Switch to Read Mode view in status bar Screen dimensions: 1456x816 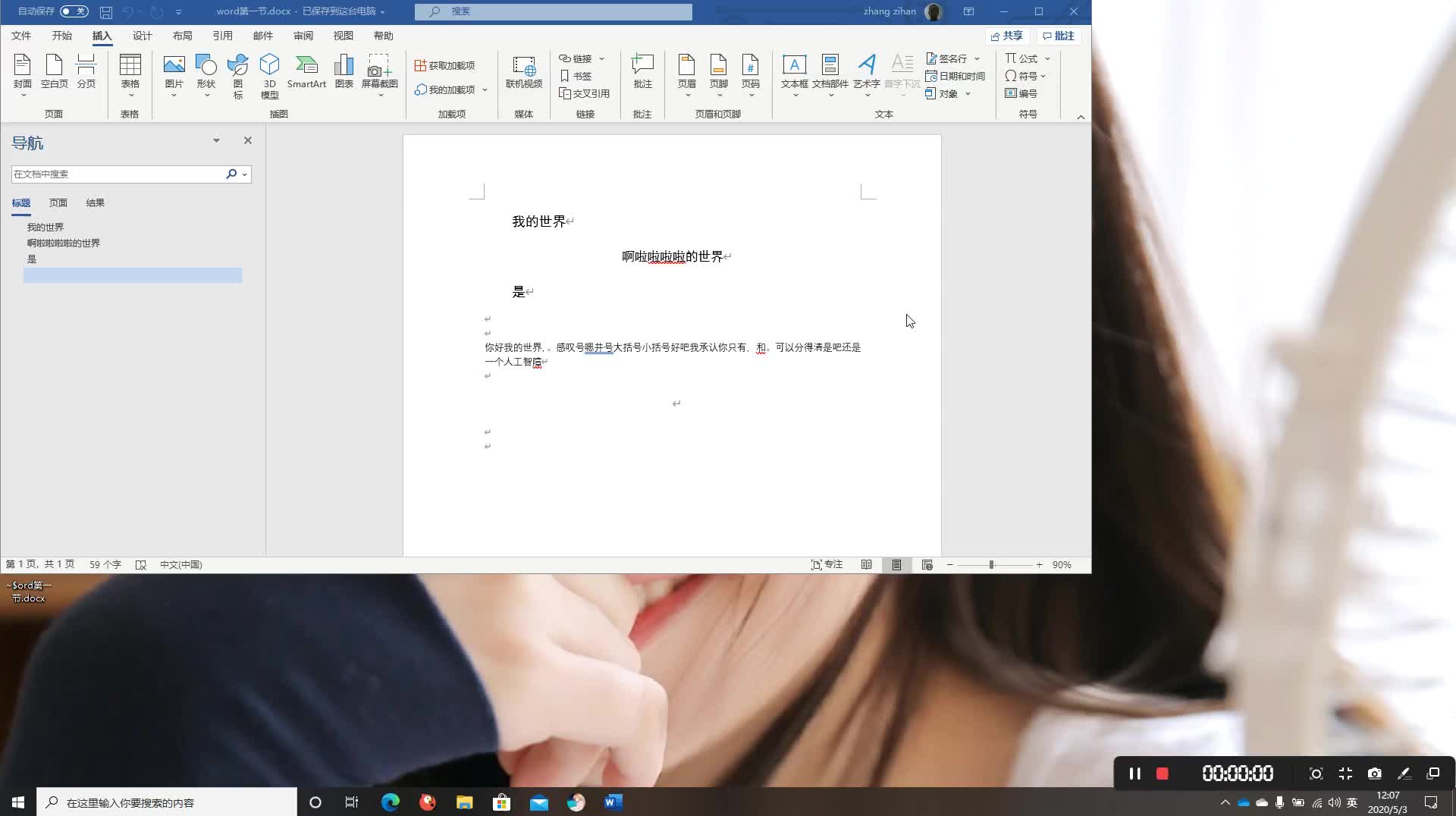coord(866,565)
